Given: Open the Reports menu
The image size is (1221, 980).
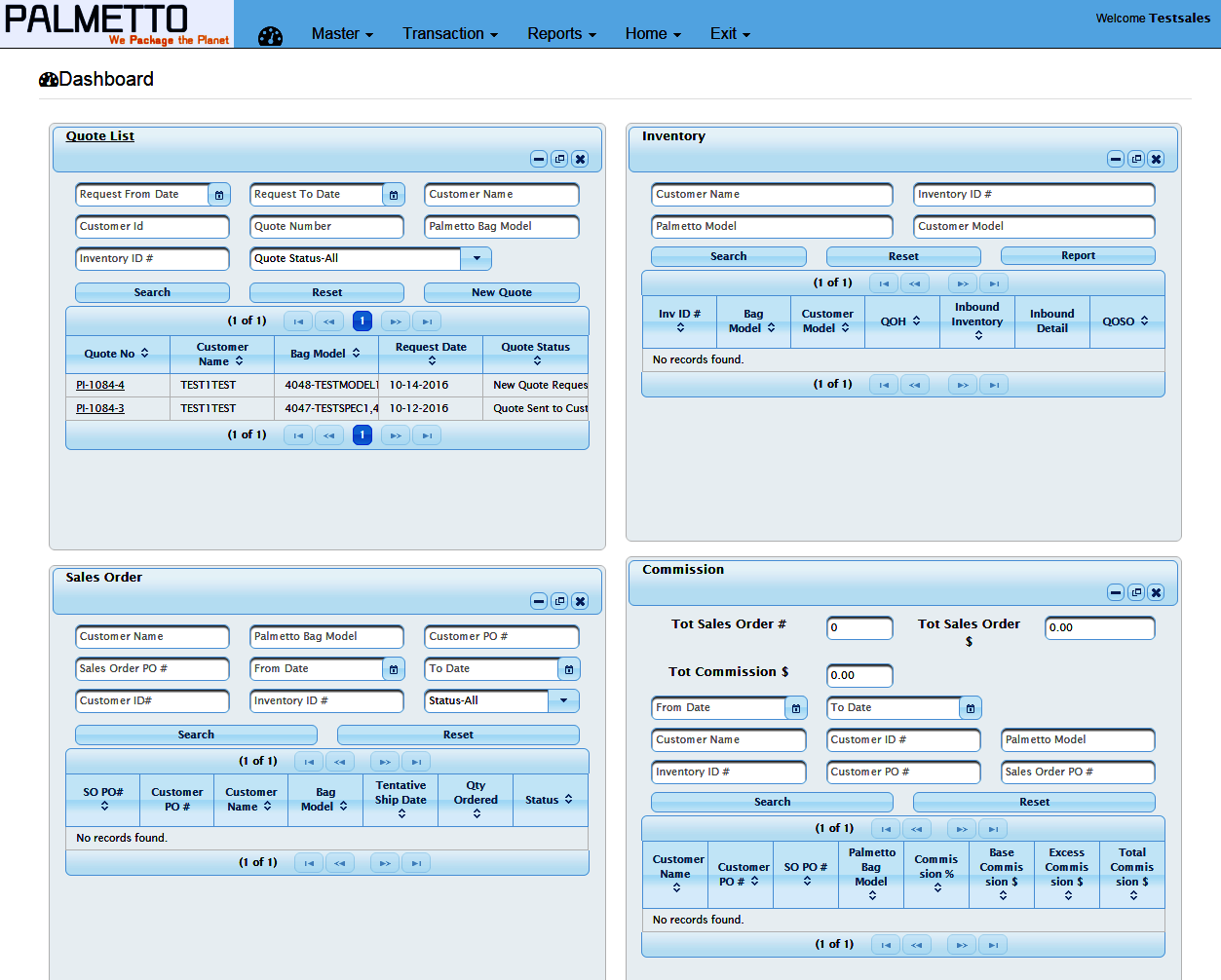Looking at the screenshot, I should point(561,34).
